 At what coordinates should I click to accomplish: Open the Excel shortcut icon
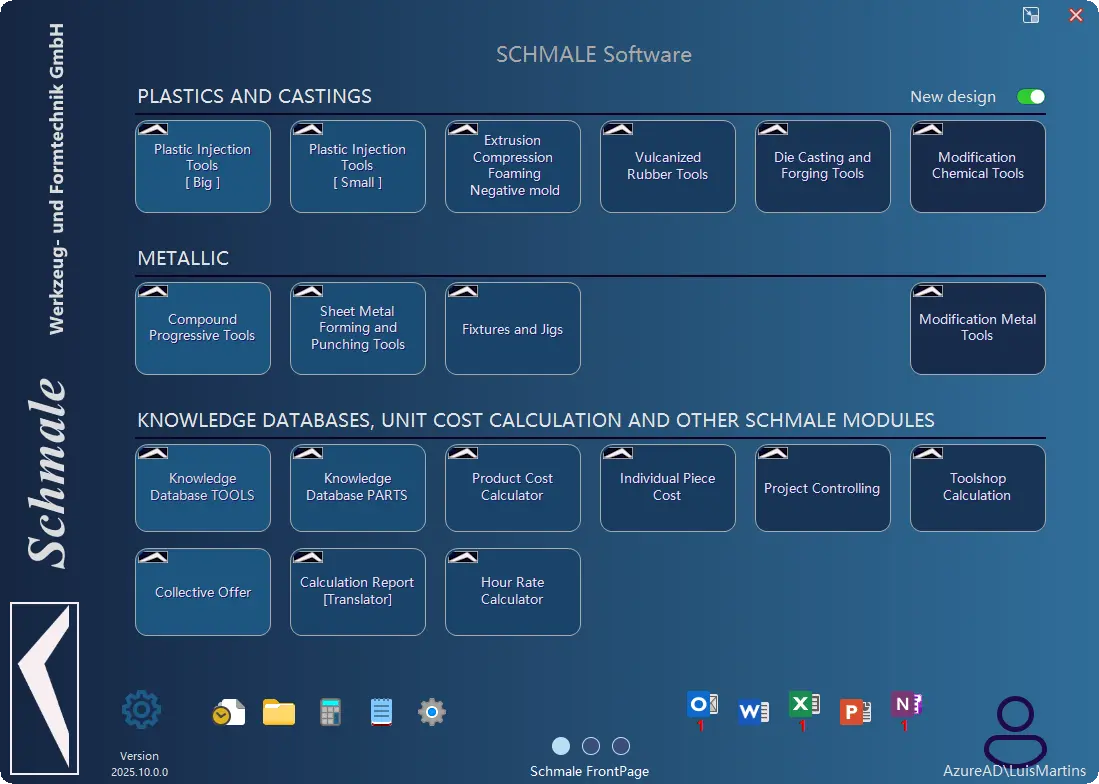[x=804, y=705]
